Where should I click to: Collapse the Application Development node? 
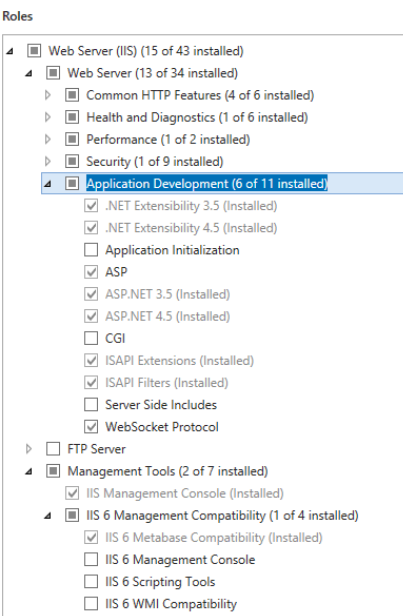[48, 184]
